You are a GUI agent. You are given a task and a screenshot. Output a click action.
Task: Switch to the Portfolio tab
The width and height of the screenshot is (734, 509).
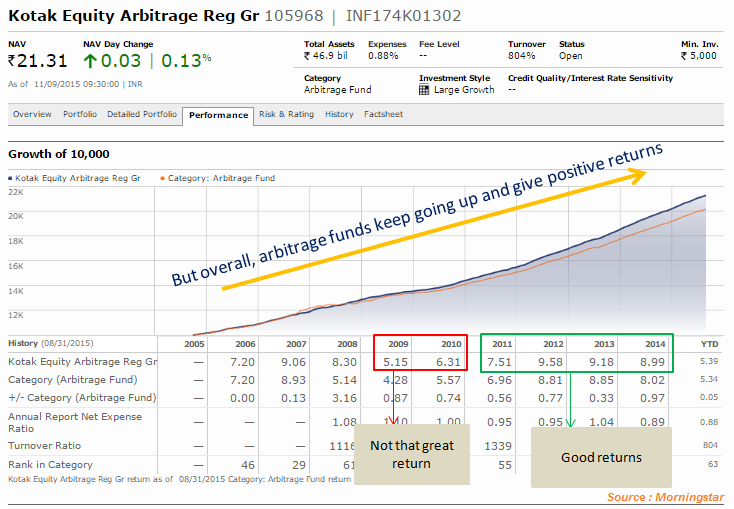[x=80, y=115]
